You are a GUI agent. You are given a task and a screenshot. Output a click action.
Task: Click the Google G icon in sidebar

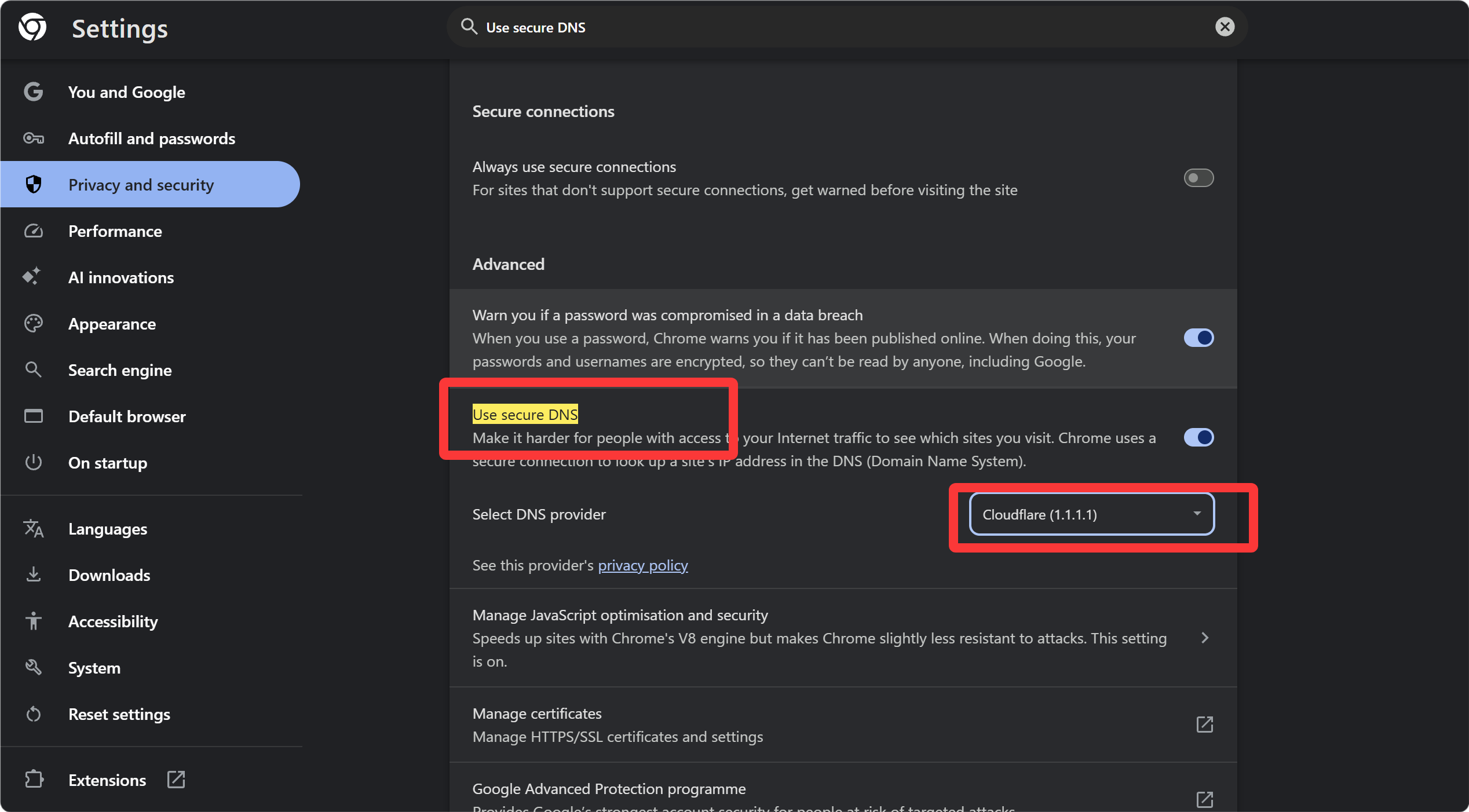pyautogui.click(x=33, y=92)
